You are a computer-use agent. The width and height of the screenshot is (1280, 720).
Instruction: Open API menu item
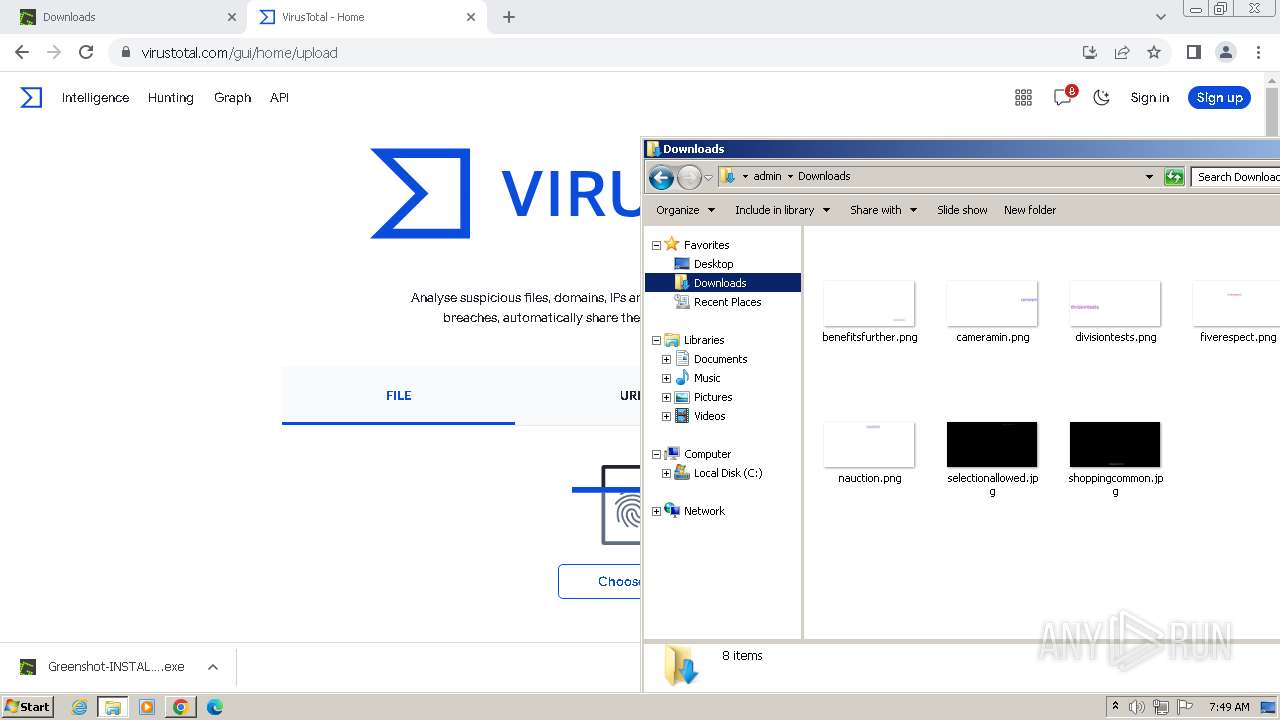pyautogui.click(x=279, y=97)
